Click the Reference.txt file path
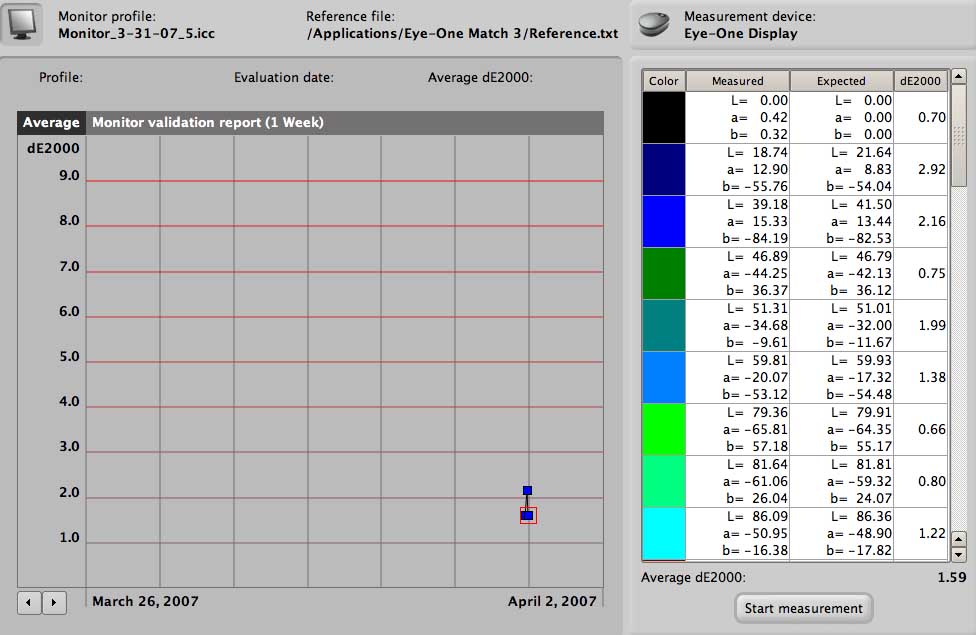The width and height of the screenshot is (976, 635). coord(462,34)
